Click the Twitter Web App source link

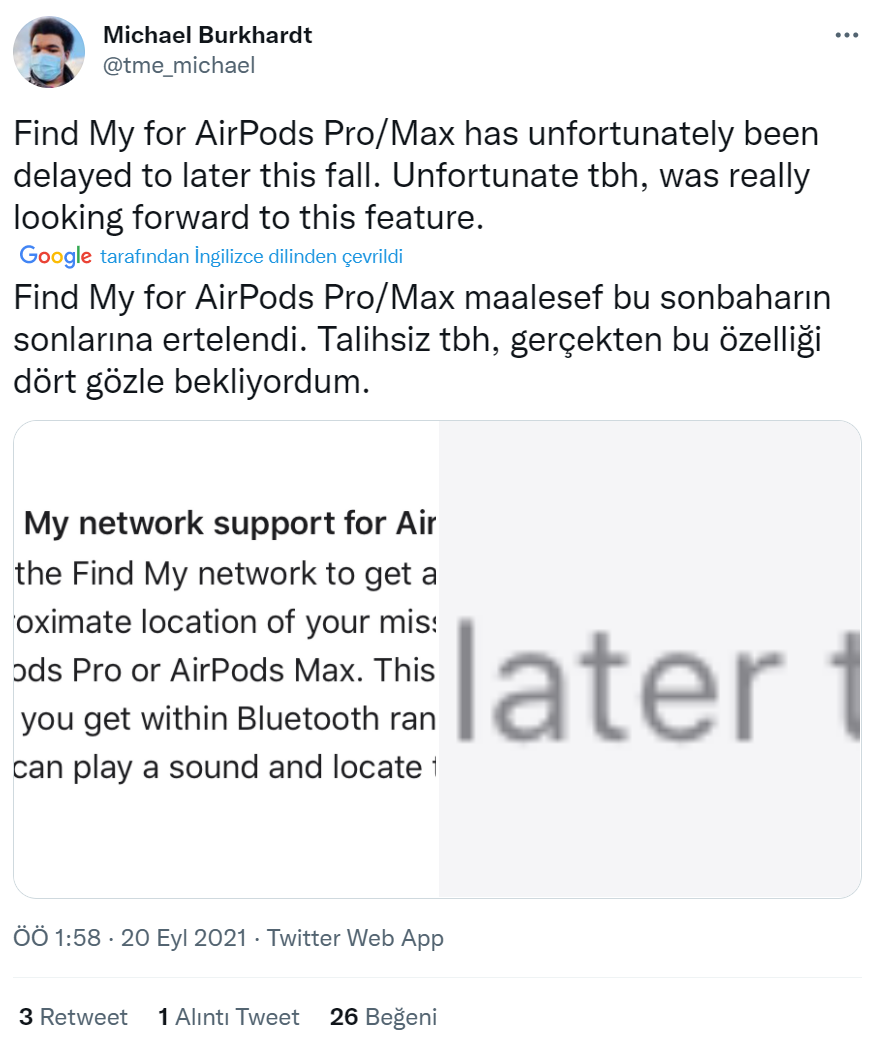tap(355, 938)
